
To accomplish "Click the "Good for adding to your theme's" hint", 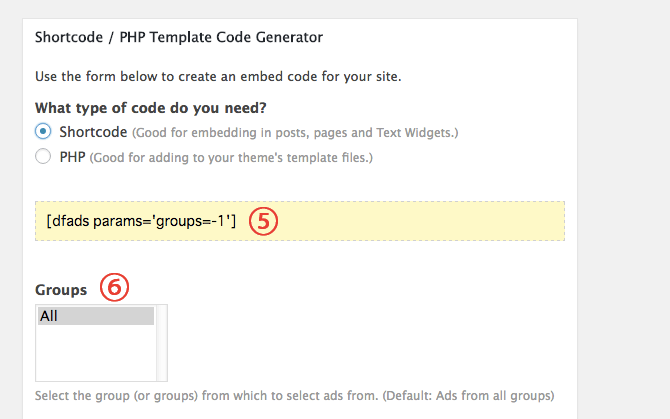I will (x=231, y=158).
